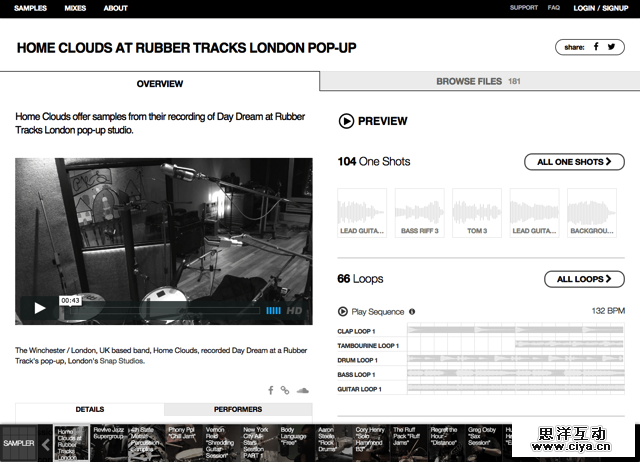Open New York City All-Stars Session thumbnail
640x462 pixels.
[260, 444]
